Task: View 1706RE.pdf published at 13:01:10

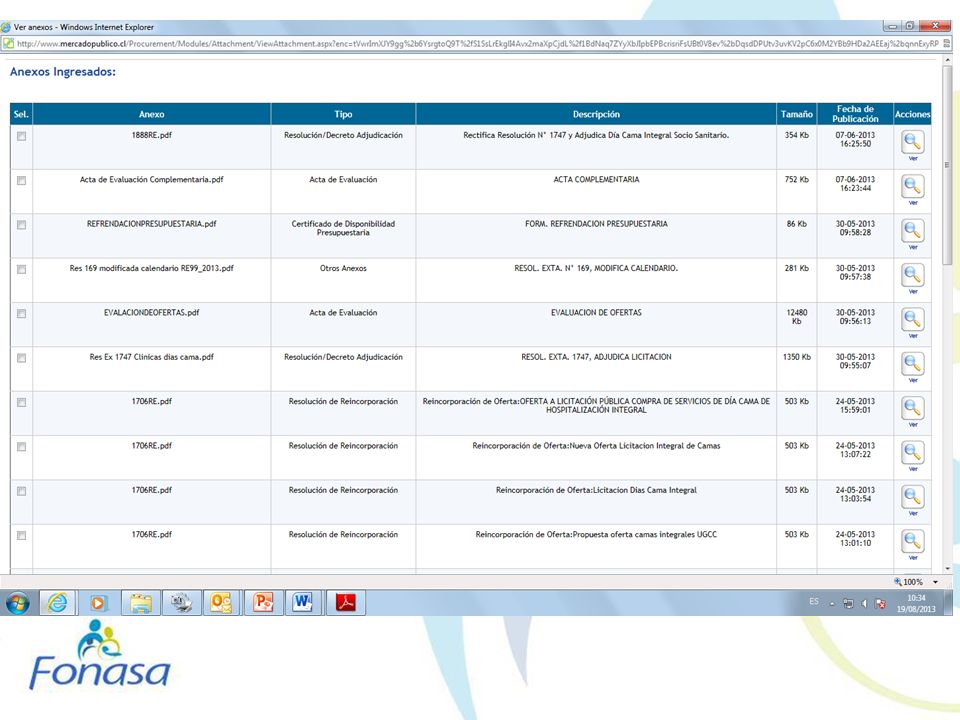Action: point(912,541)
